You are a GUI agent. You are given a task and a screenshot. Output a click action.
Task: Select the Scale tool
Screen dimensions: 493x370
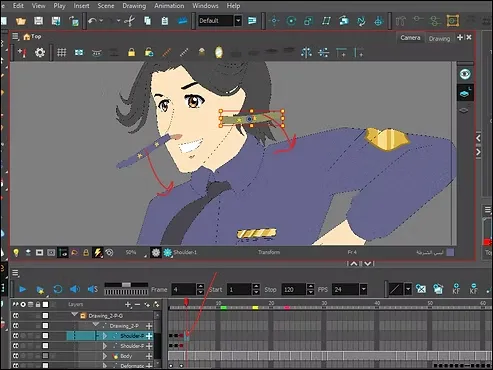point(309,21)
